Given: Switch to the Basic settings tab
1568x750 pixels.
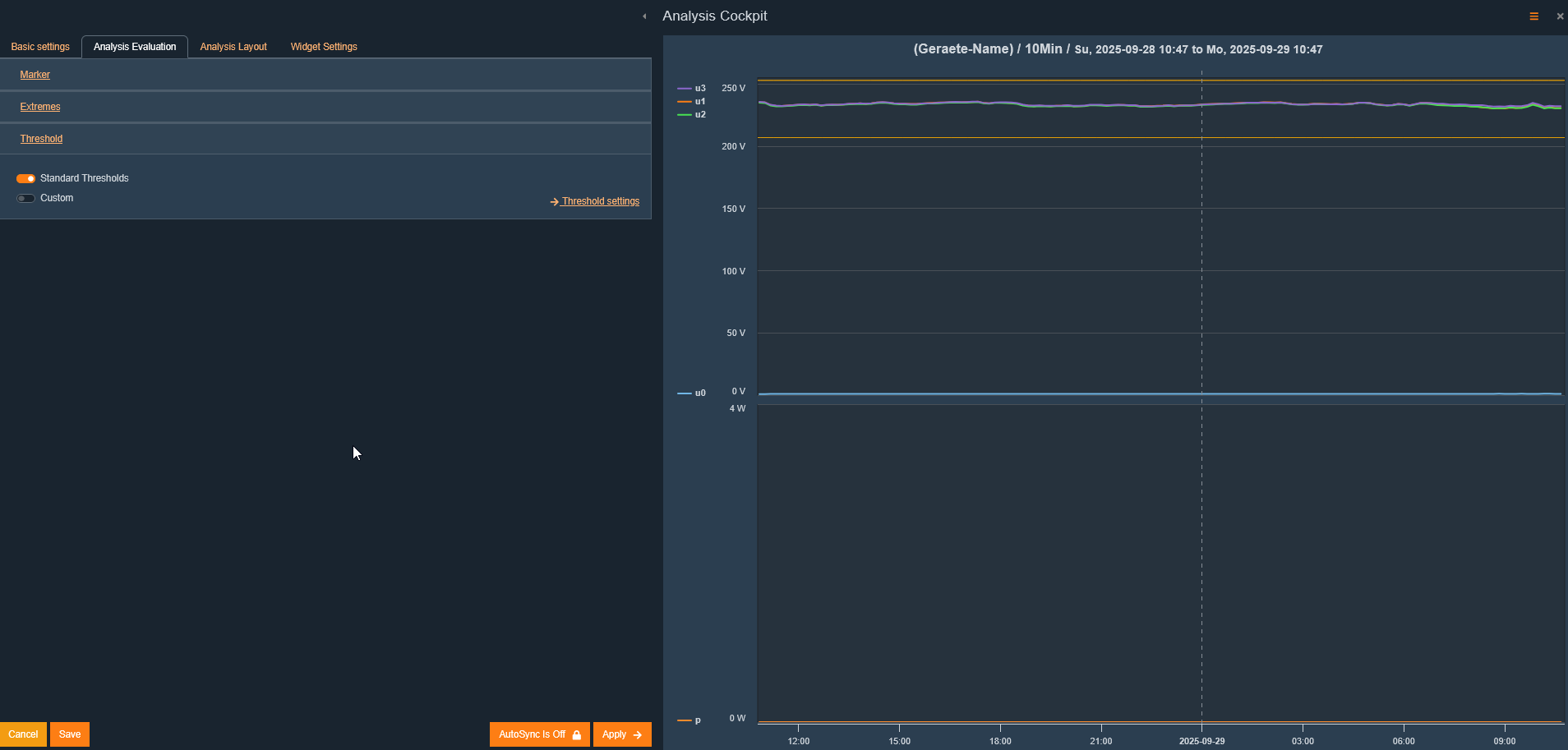Looking at the screenshot, I should tap(40, 47).
